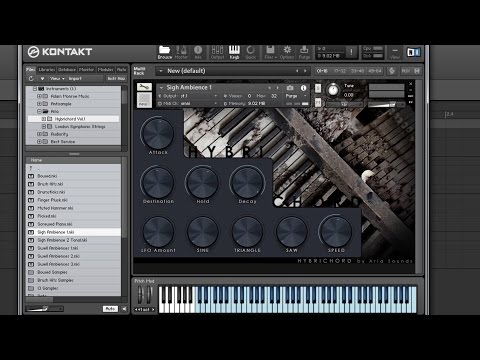The image size is (480, 360).
Task: Toggle the instrument mute M button
Action: 318,103
